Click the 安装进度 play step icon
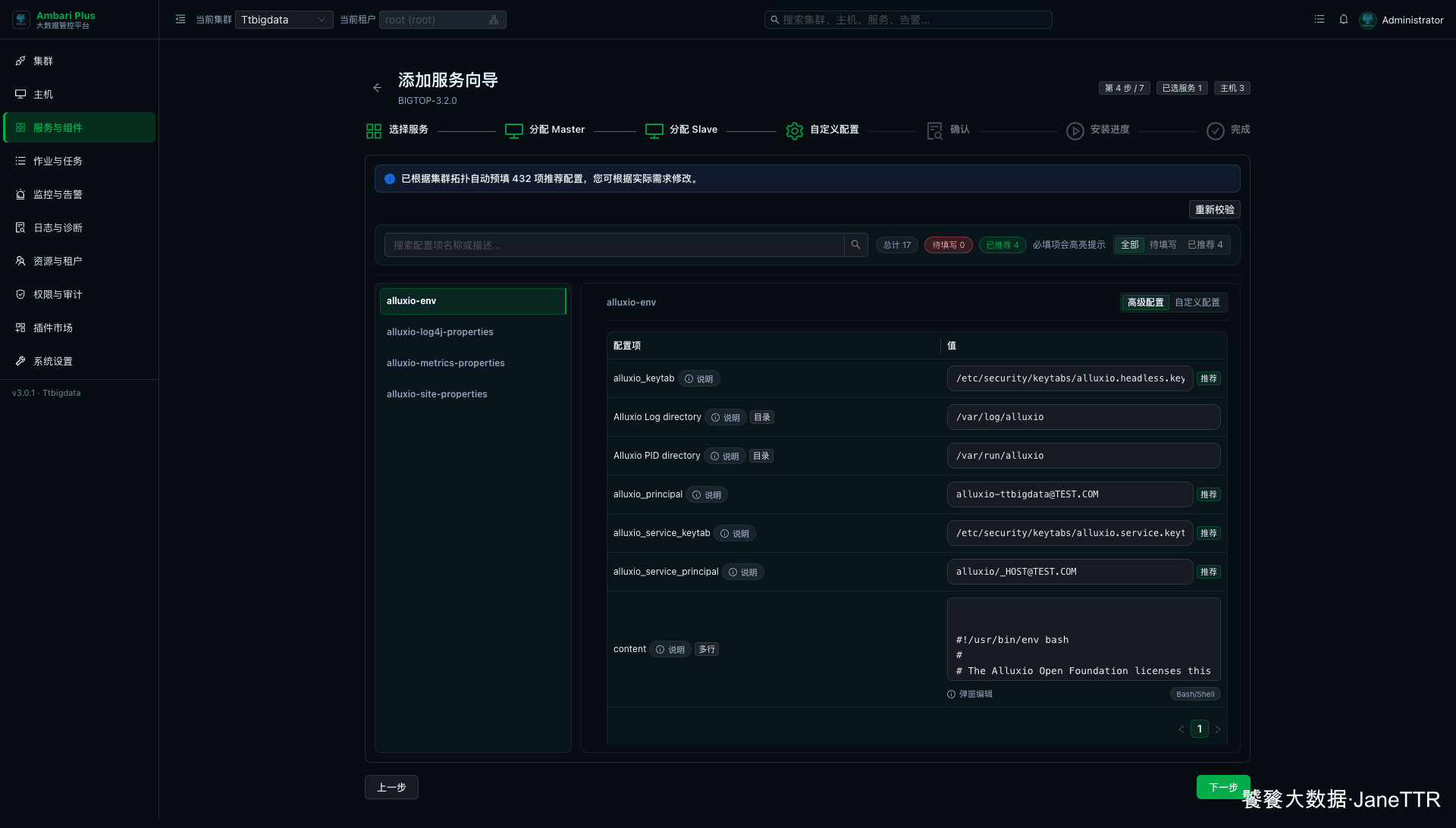Viewport: 1456px width, 828px height. (x=1075, y=131)
